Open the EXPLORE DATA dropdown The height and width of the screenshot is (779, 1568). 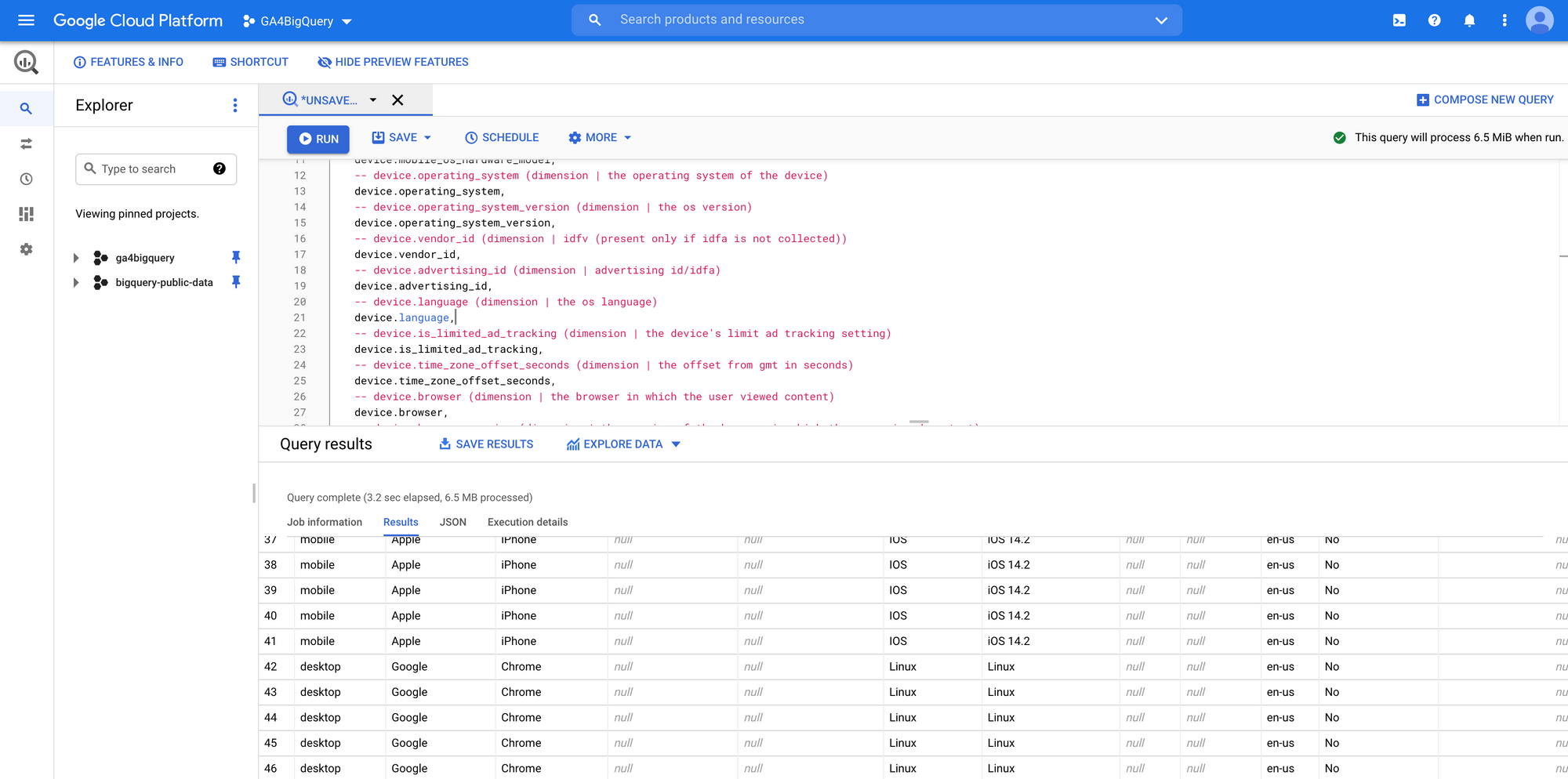click(623, 444)
